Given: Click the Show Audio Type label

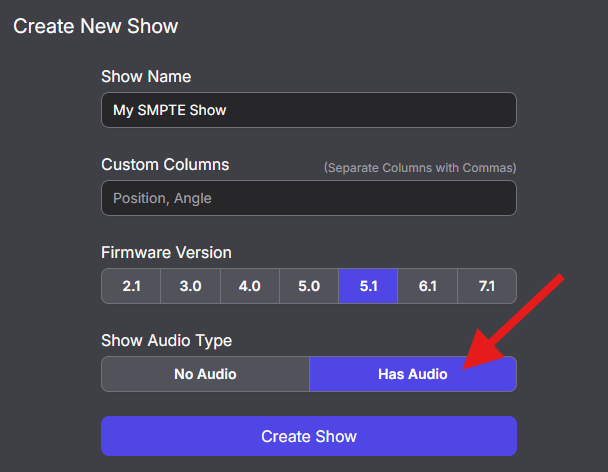Looking at the screenshot, I should click(167, 341).
